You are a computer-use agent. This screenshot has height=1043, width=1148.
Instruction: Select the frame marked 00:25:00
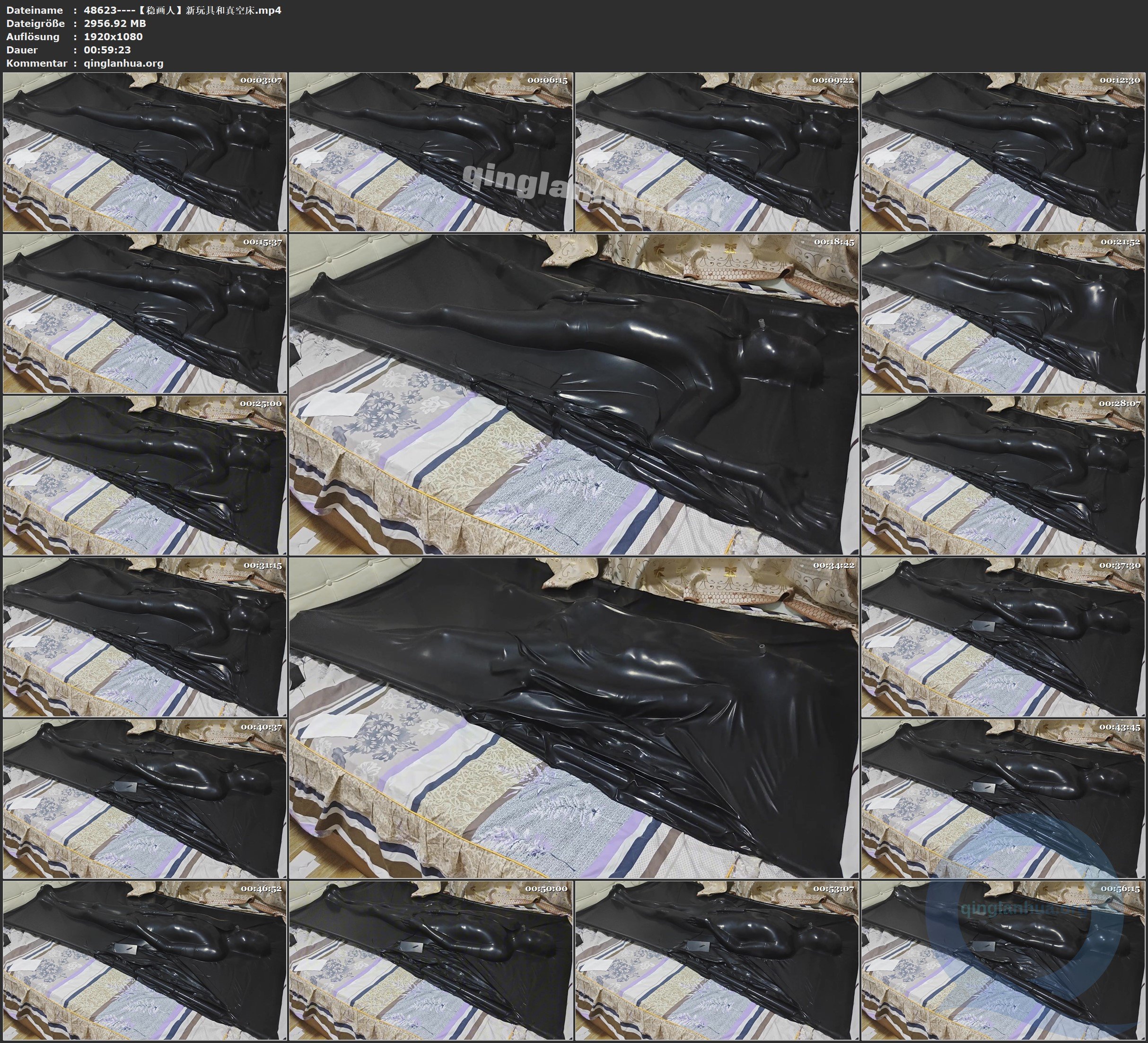point(145,475)
